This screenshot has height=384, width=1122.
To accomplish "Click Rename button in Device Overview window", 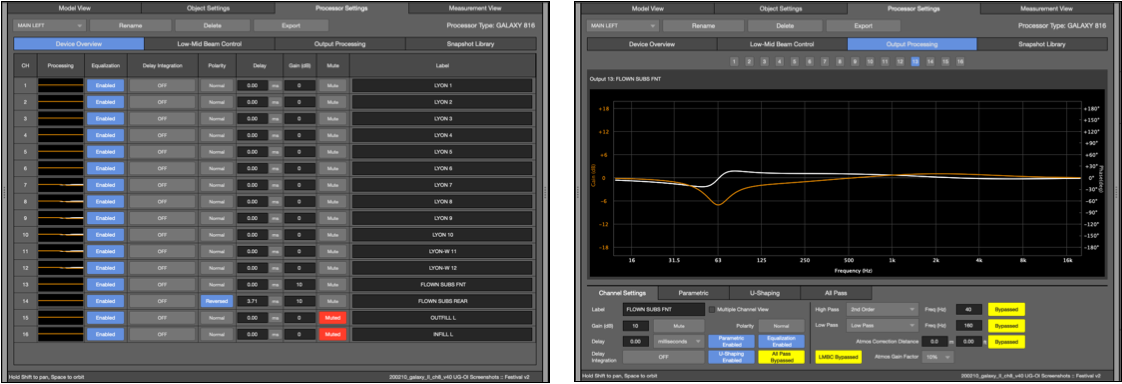I will pos(130,25).
